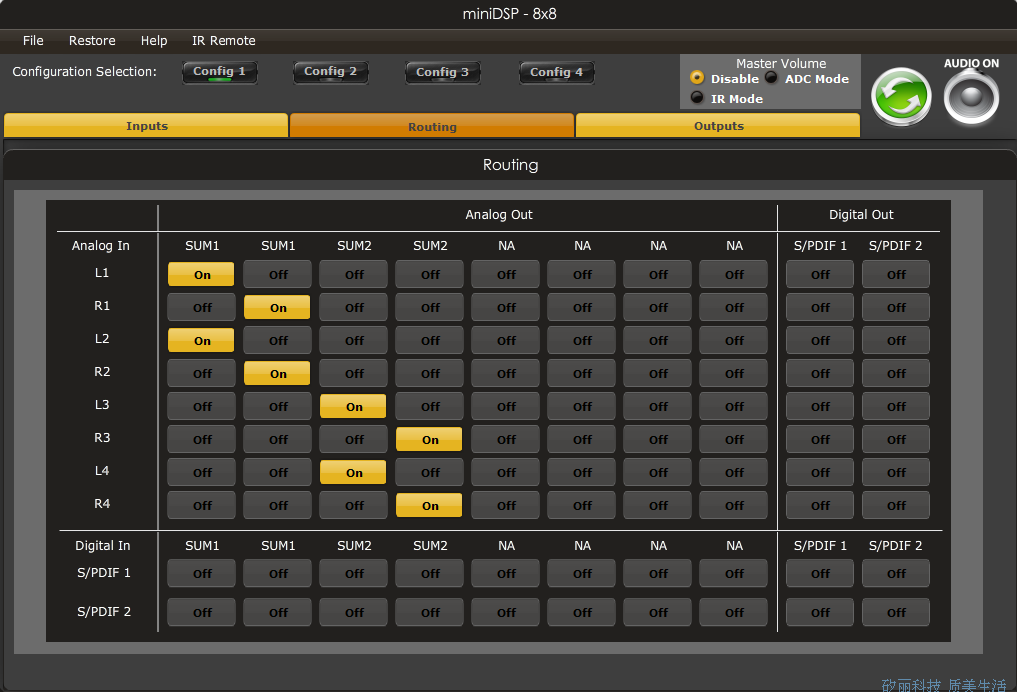Turn off R1 to second SUM1 routing
This screenshot has height=692, width=1017.
click(278, 307)
